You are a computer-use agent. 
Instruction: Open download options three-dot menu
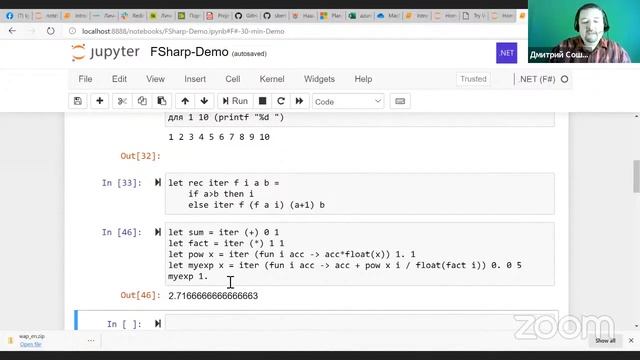pos(91,340)
